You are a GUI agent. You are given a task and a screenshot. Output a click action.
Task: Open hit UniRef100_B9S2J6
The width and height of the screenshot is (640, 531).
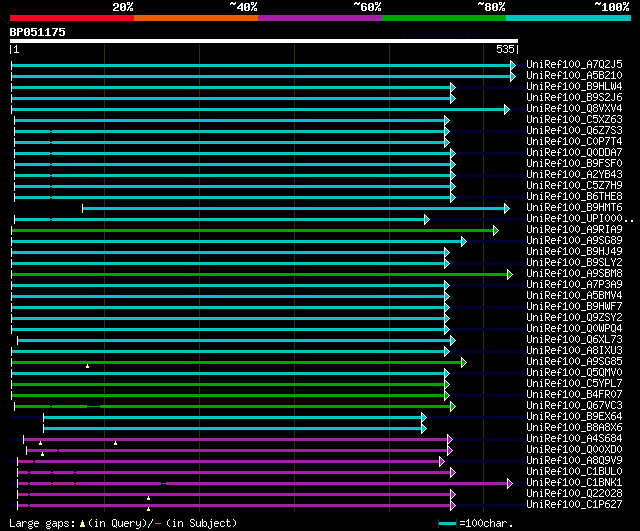[x=574, y=98]
